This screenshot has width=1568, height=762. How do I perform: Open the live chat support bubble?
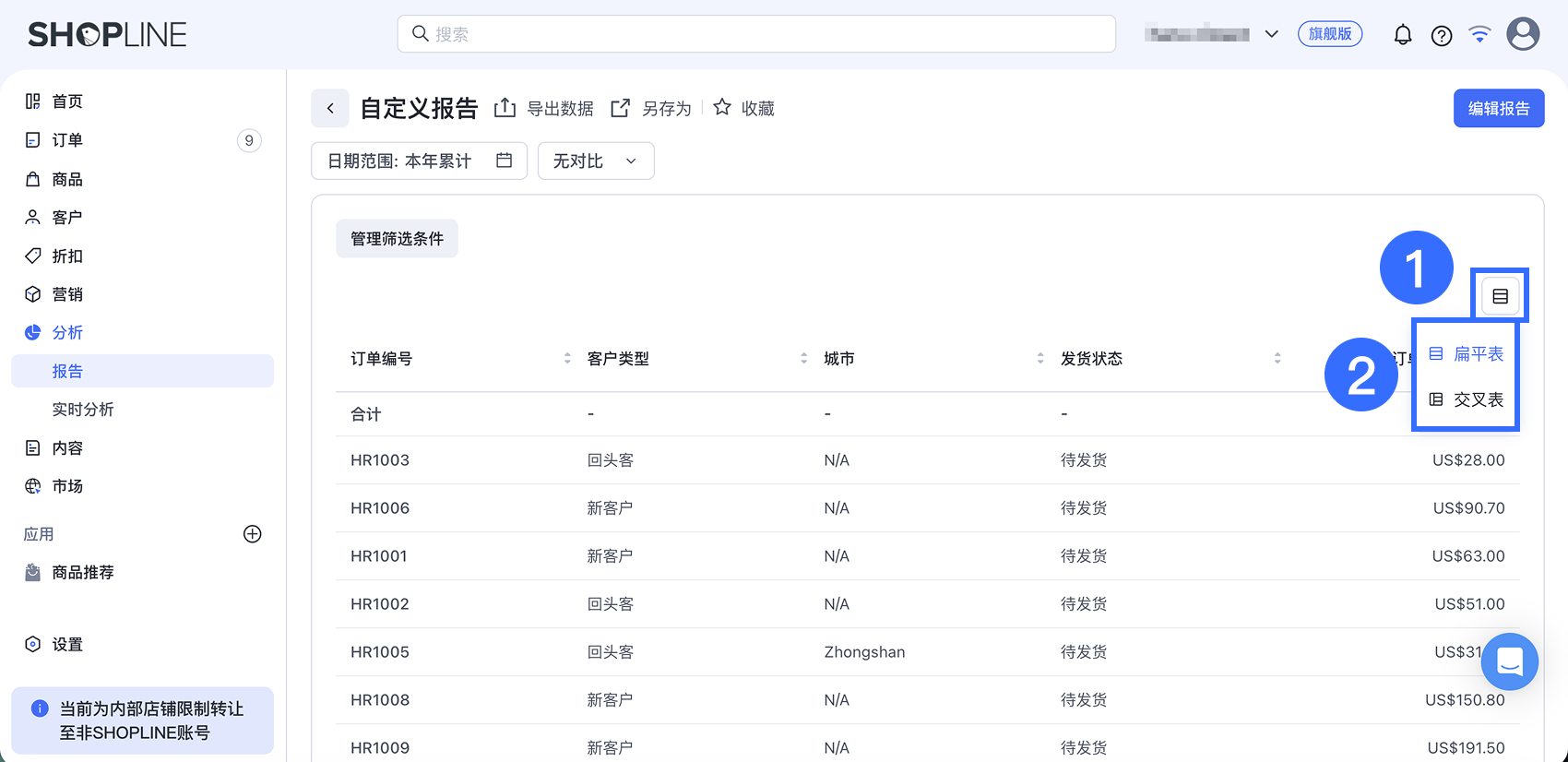click(1510, 661)
